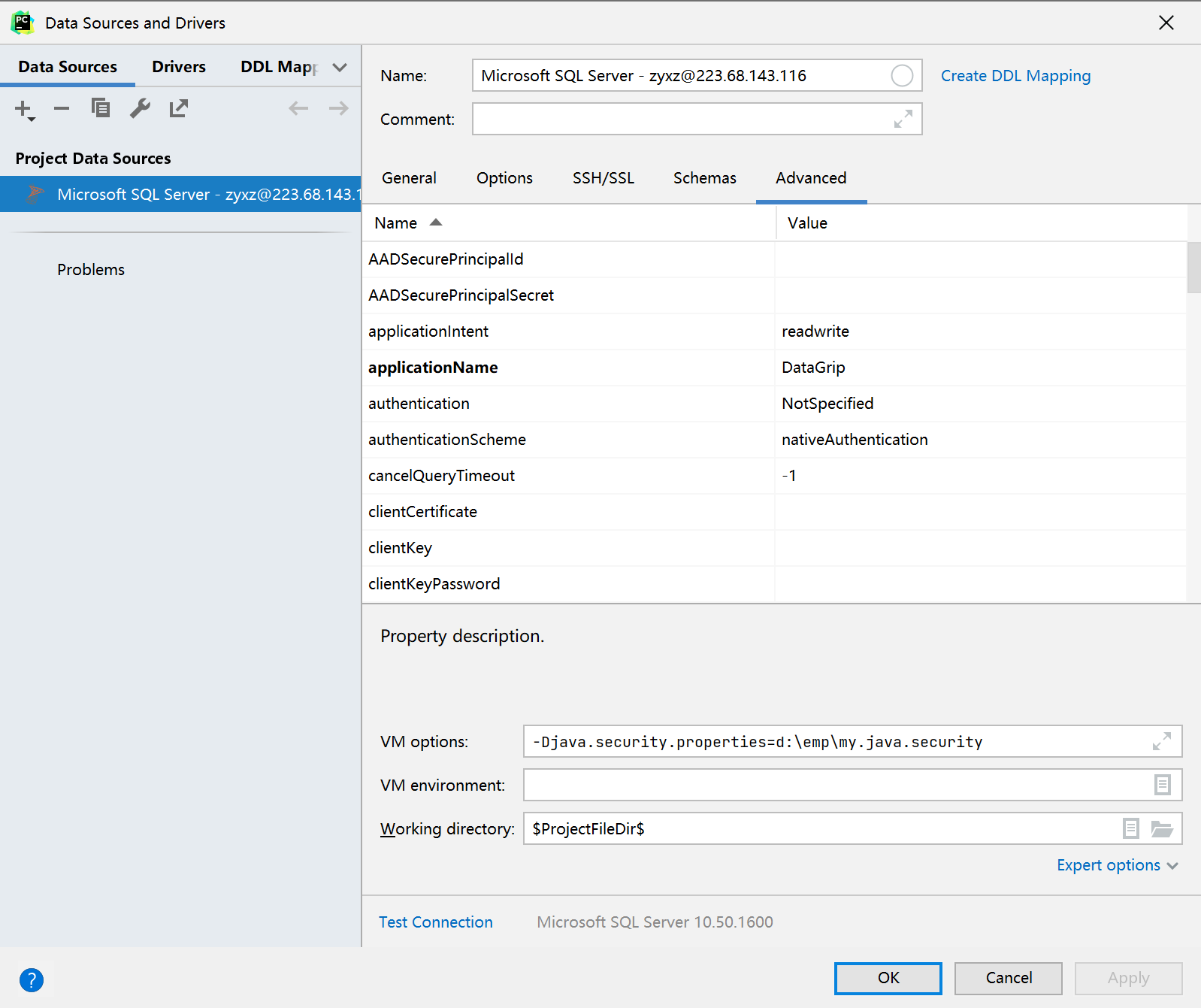Screen dimensions: 1201x1008
Task: Select the clientKeyPassword property row
Action: click(774, 584)
